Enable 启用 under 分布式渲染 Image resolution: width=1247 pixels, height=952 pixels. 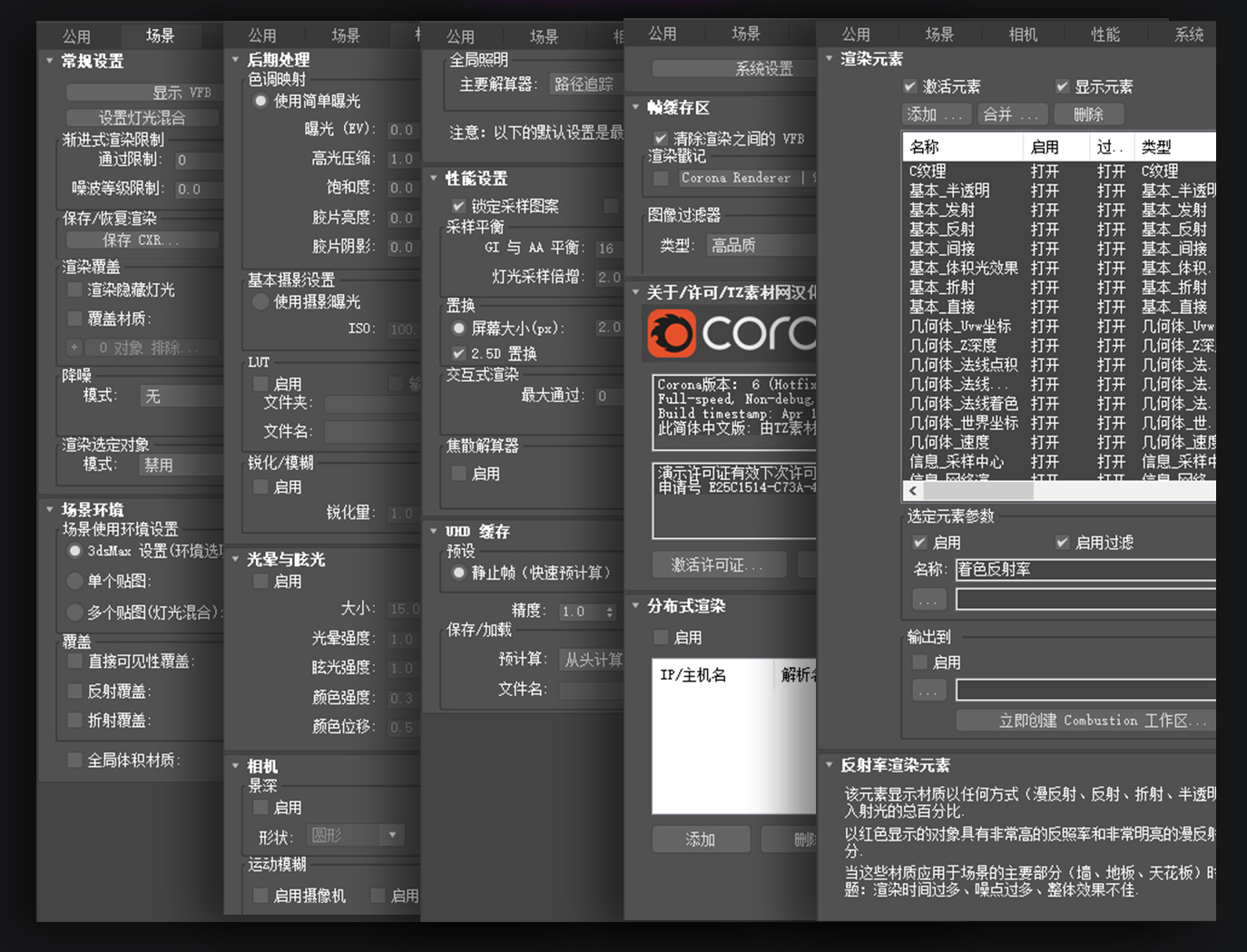tap(660, 637)
